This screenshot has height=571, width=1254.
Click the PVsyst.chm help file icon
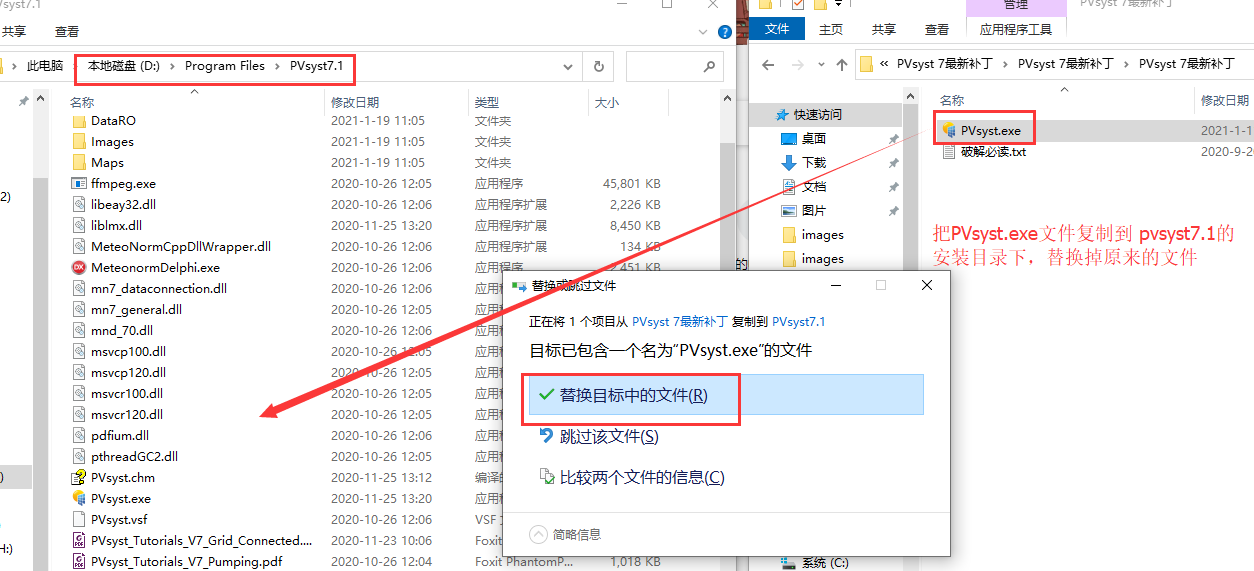(x=80, y=478)
